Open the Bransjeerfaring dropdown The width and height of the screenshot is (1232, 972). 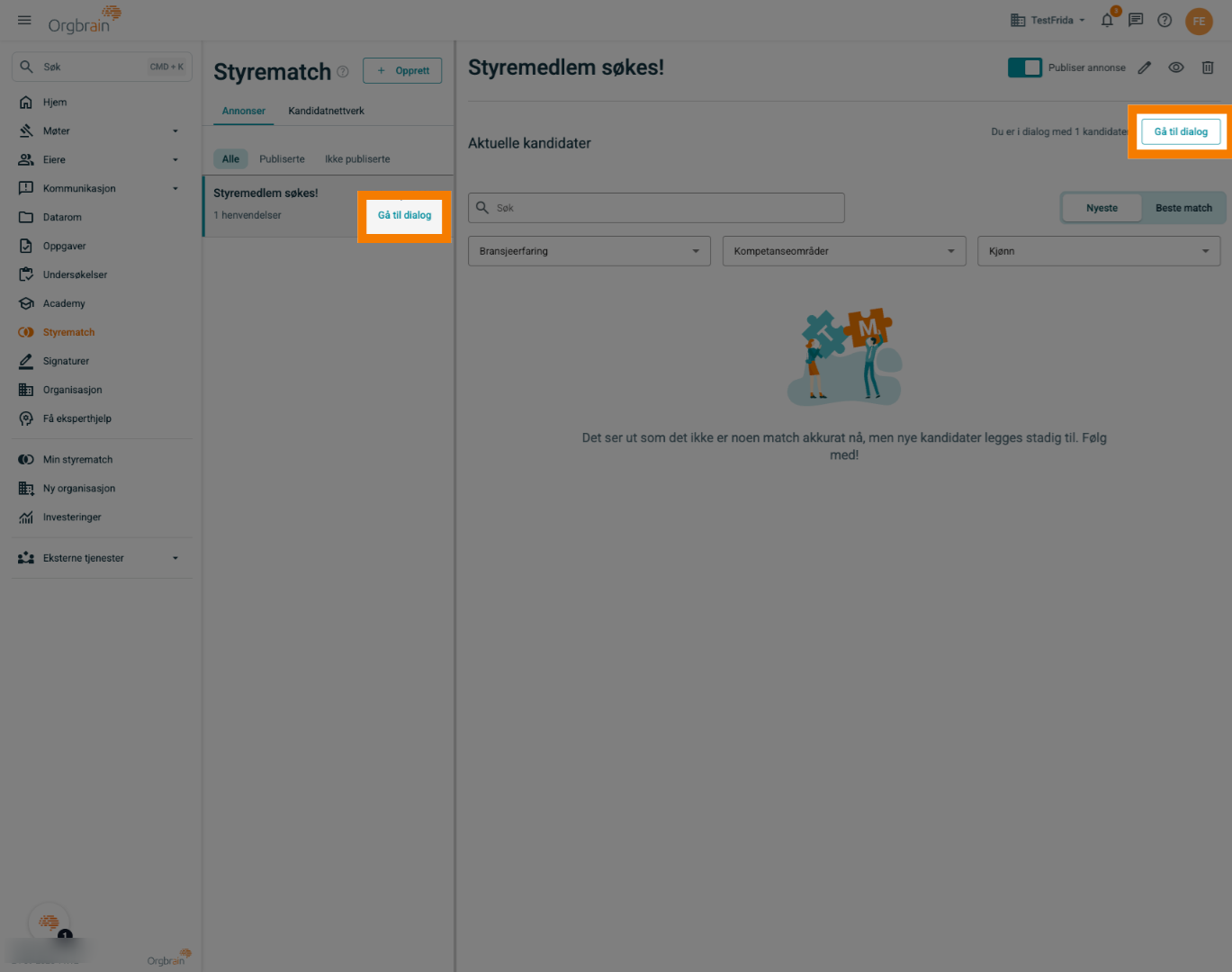pos(589,251)
